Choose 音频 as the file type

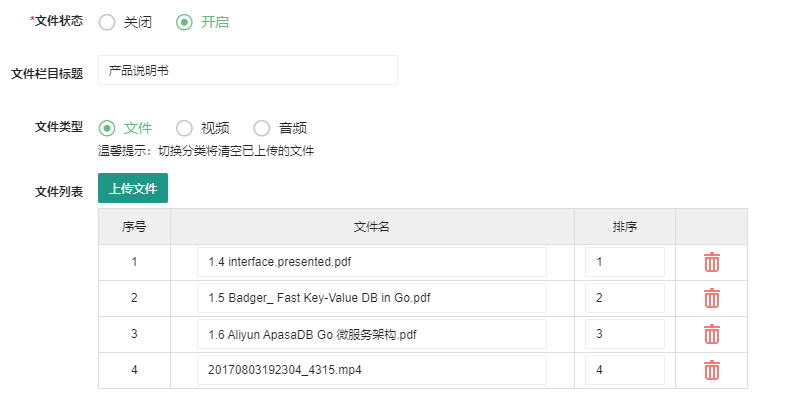click(262, 128)
